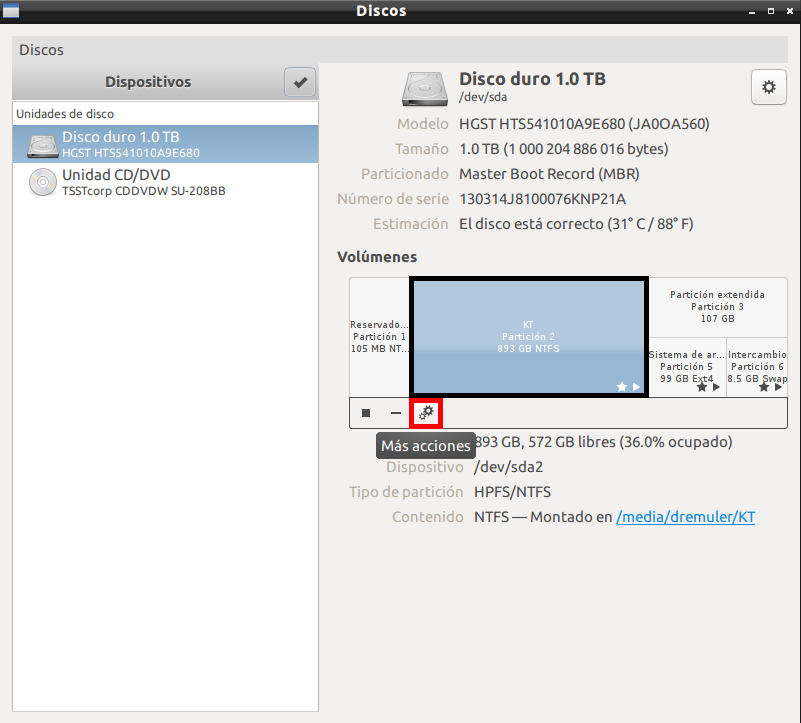Unmount the volume with the stop button
This screenshot has width=801, height=723.
[x=366, y=413]
